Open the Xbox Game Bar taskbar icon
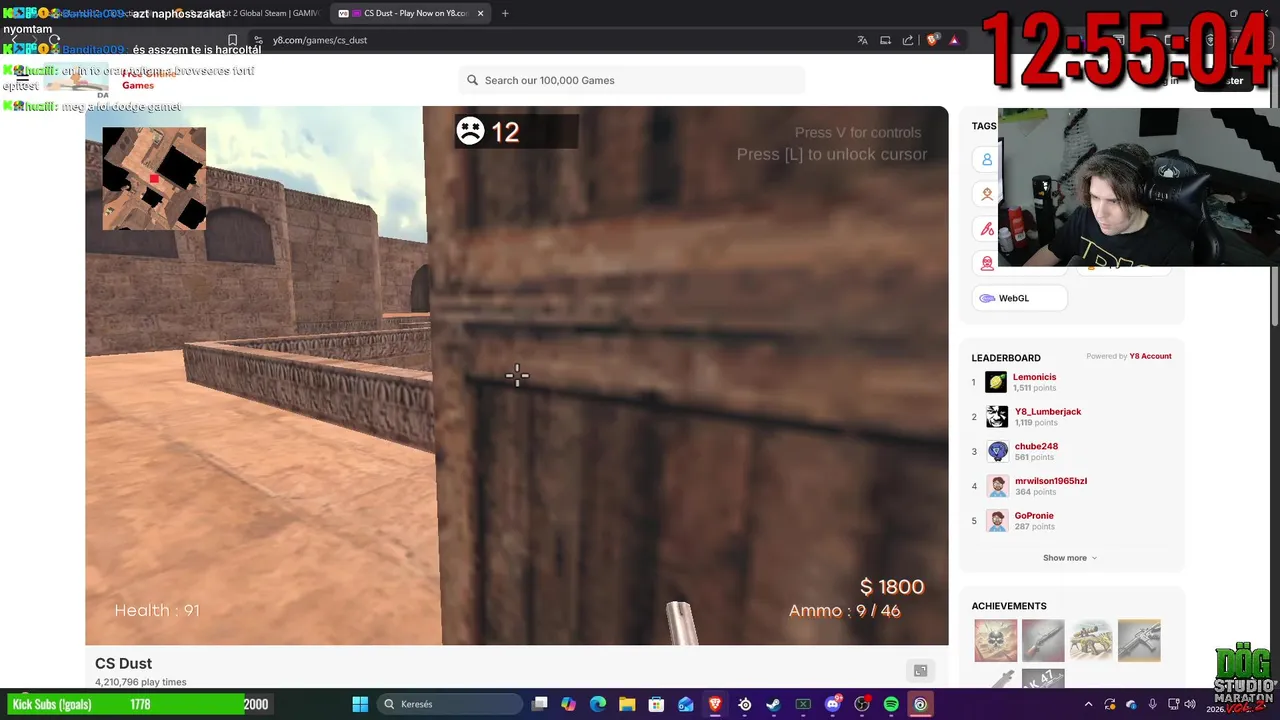Screen dimensions: 1280x720 pos(803,704)
